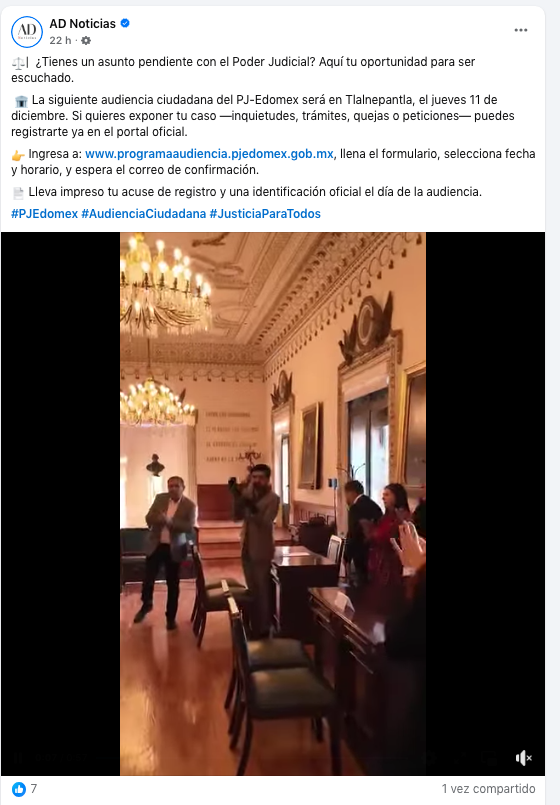Click the pointing hand emoji before 'Ingresa a'
The image size is (560, 805).
pyautogui.click(x=18, y=155)
